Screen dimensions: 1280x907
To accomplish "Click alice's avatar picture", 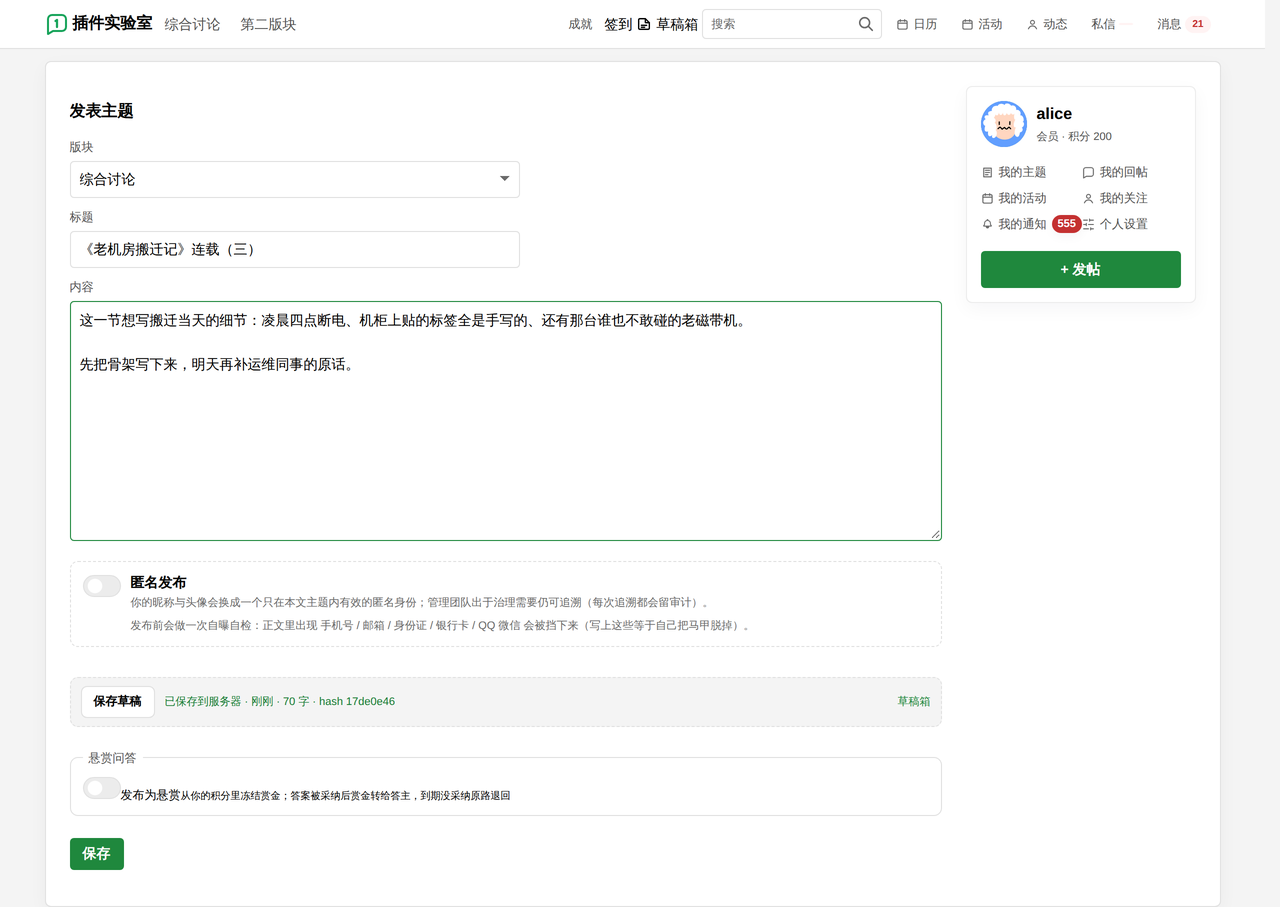I will tap(1004, 124).
